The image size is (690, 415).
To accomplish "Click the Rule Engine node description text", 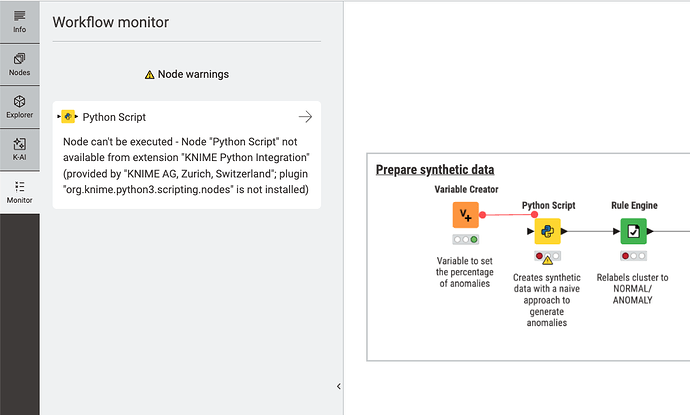I will tap(633, 288).
